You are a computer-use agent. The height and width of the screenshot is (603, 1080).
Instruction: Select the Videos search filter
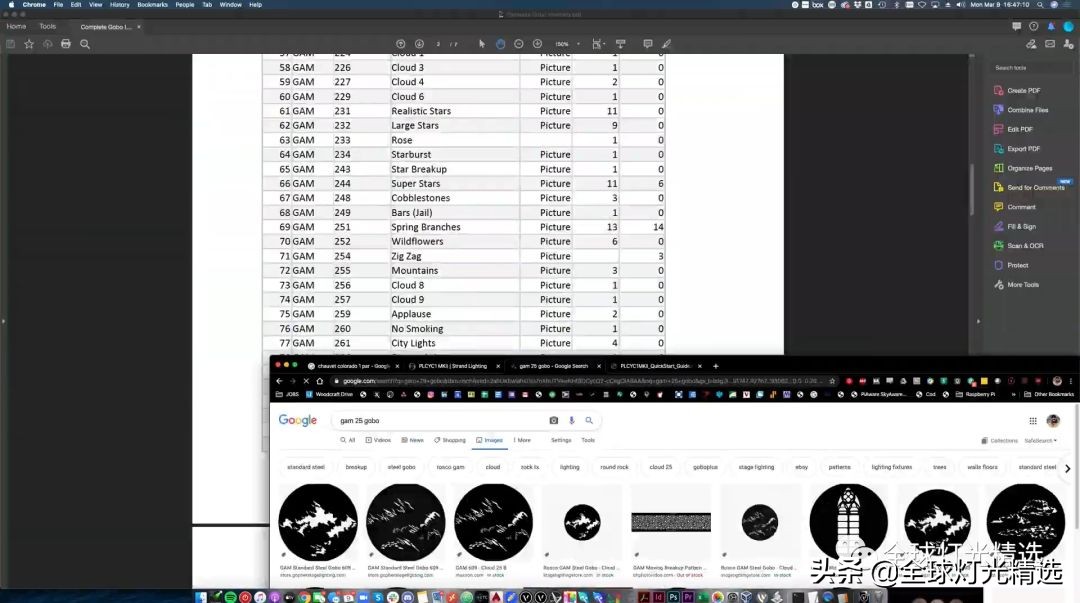(x=378, y=440)
